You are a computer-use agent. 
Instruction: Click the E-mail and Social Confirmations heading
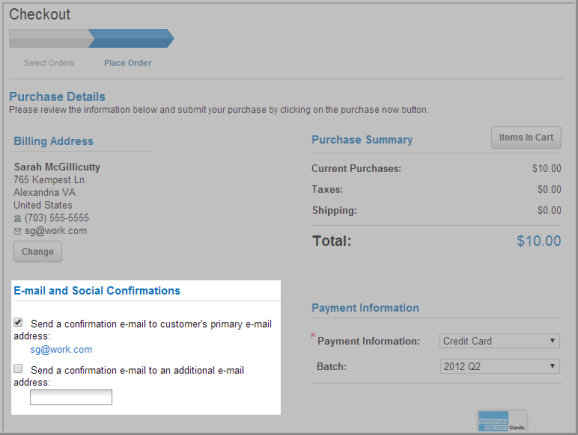tap(97, 290)
